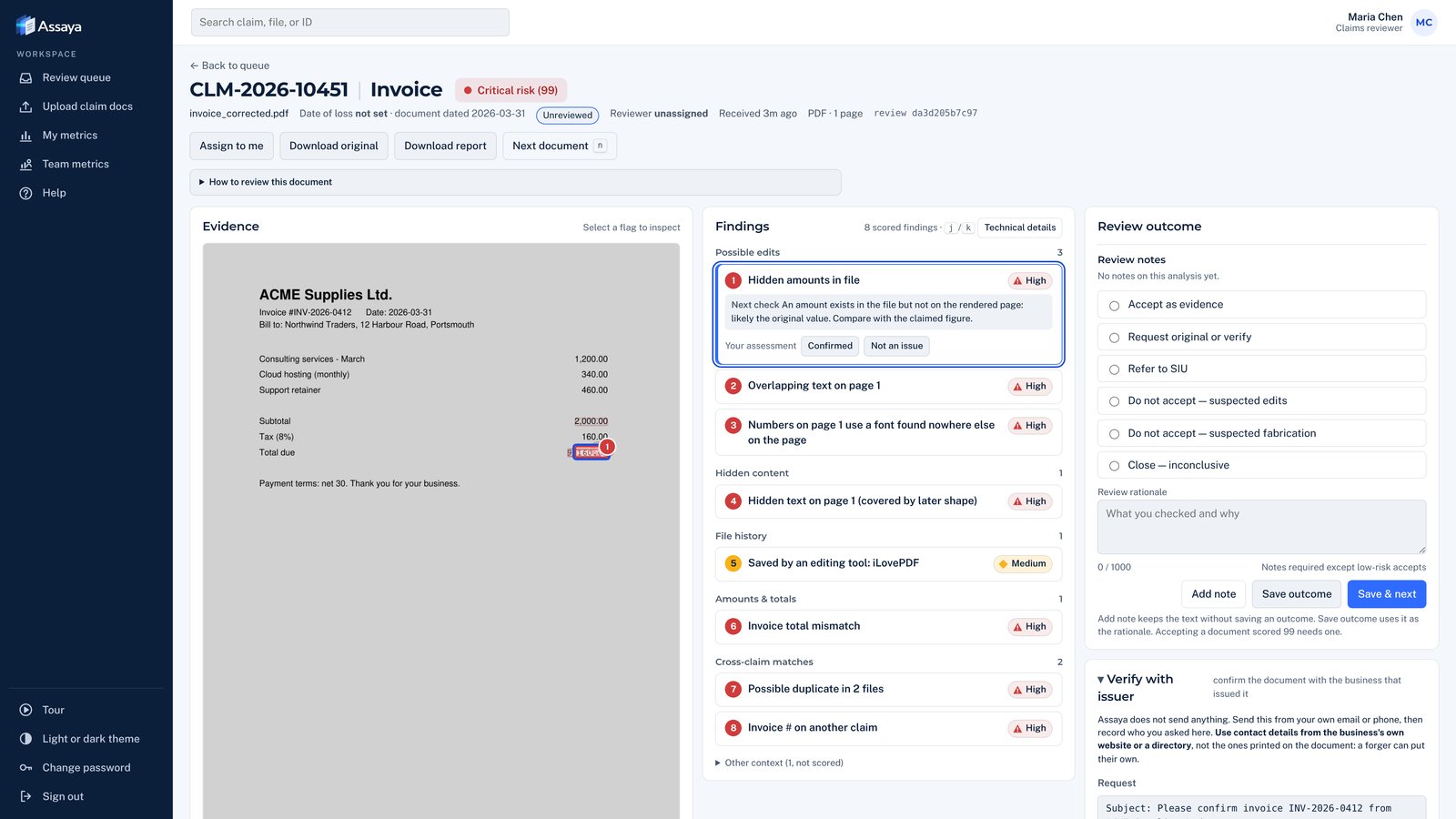This screenshot has width=1456, height=819.
Task: Click the Add note button
Action: coord(1214,594)
